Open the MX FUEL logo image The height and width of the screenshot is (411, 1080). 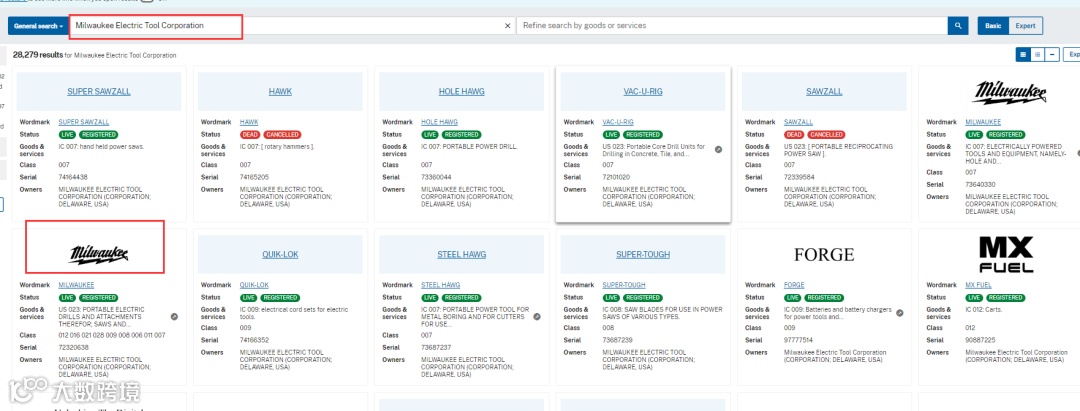pyautogui.click(x=1005, y=255)
